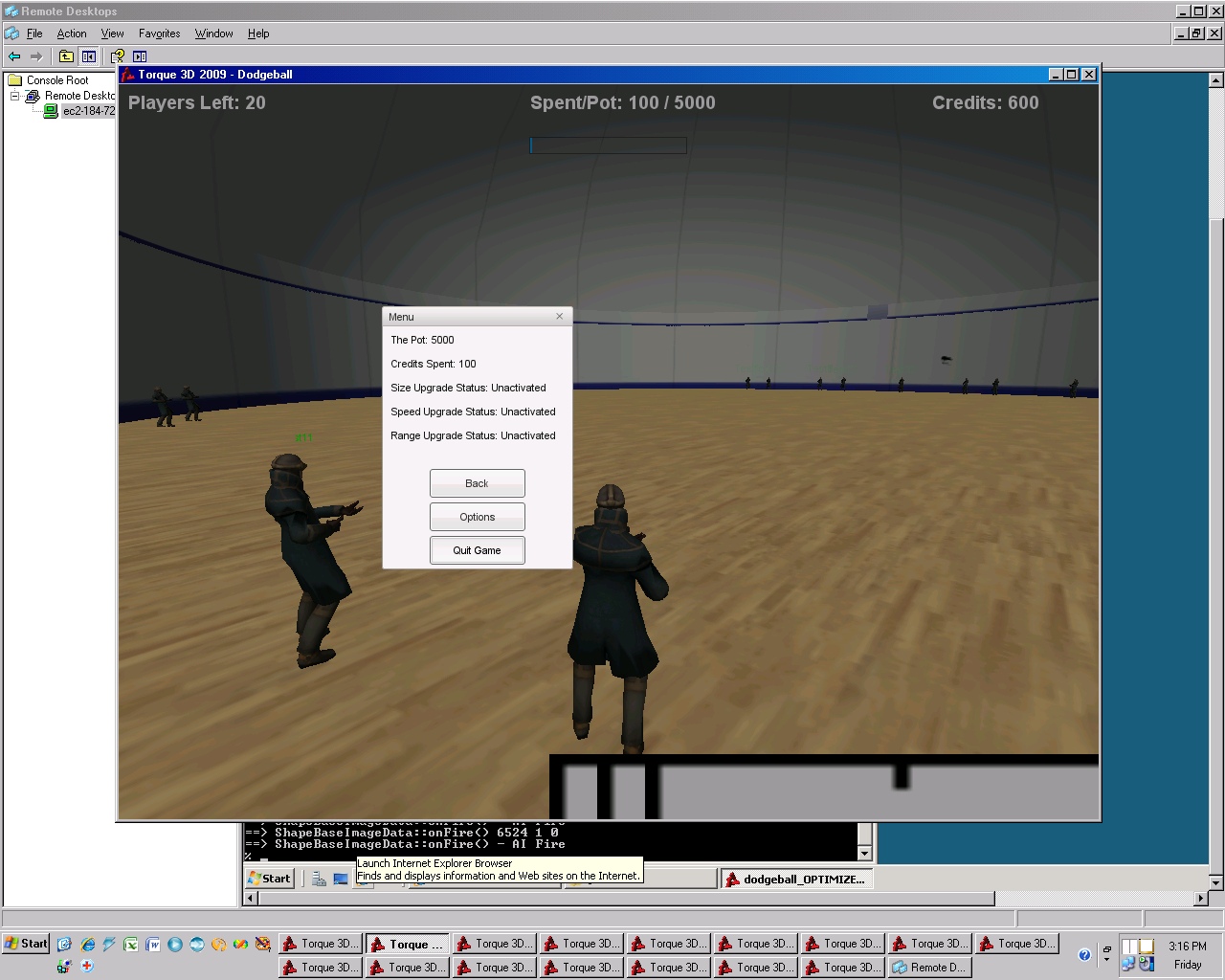Click the Help properties toolbar icon
Screen dimensions: 1225x980
coord(117,56)
